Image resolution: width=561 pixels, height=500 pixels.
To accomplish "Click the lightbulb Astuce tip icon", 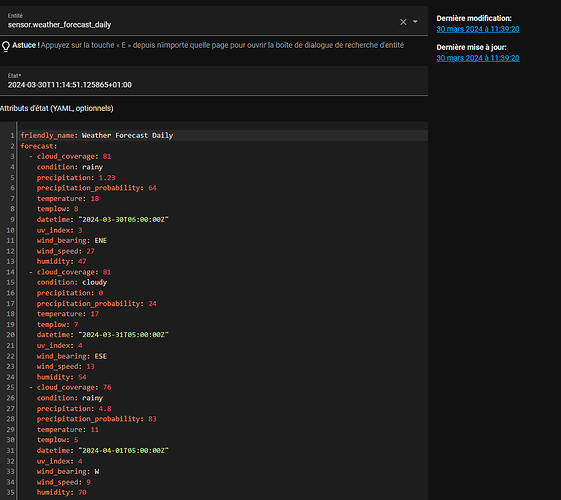I will 6,46.
